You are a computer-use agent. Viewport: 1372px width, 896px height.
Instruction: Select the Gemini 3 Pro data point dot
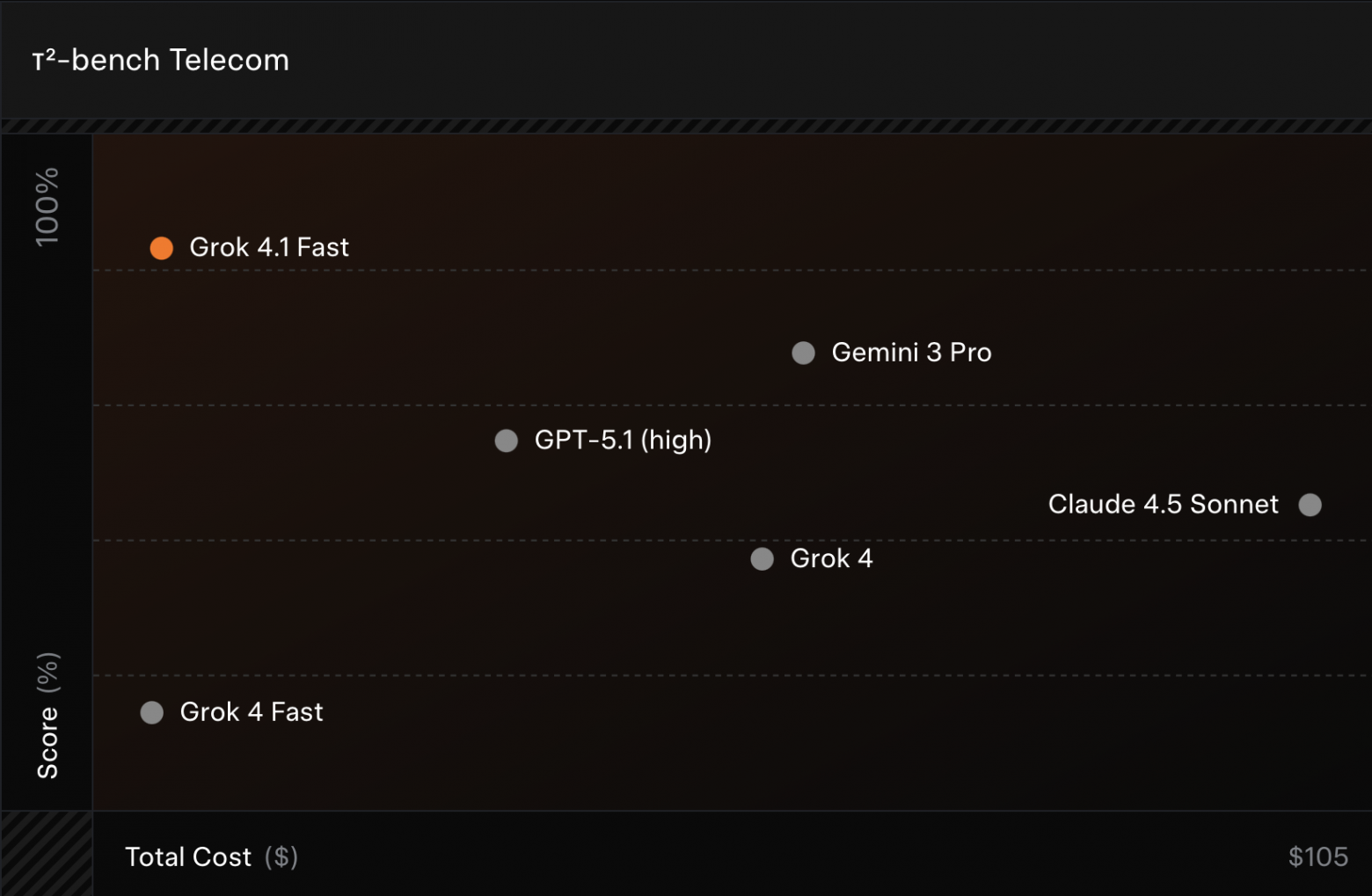pyautogui.click(x=803, y=353)
